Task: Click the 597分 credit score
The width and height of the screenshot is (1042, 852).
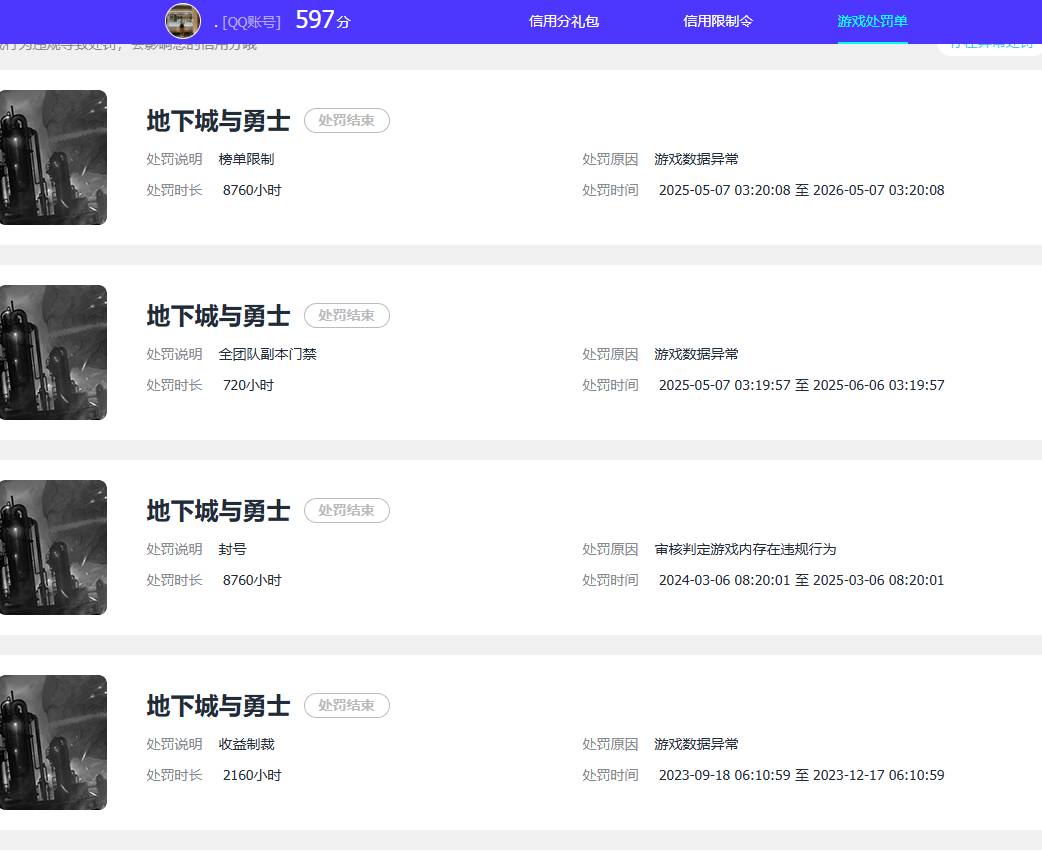Action: click(322, 20)
